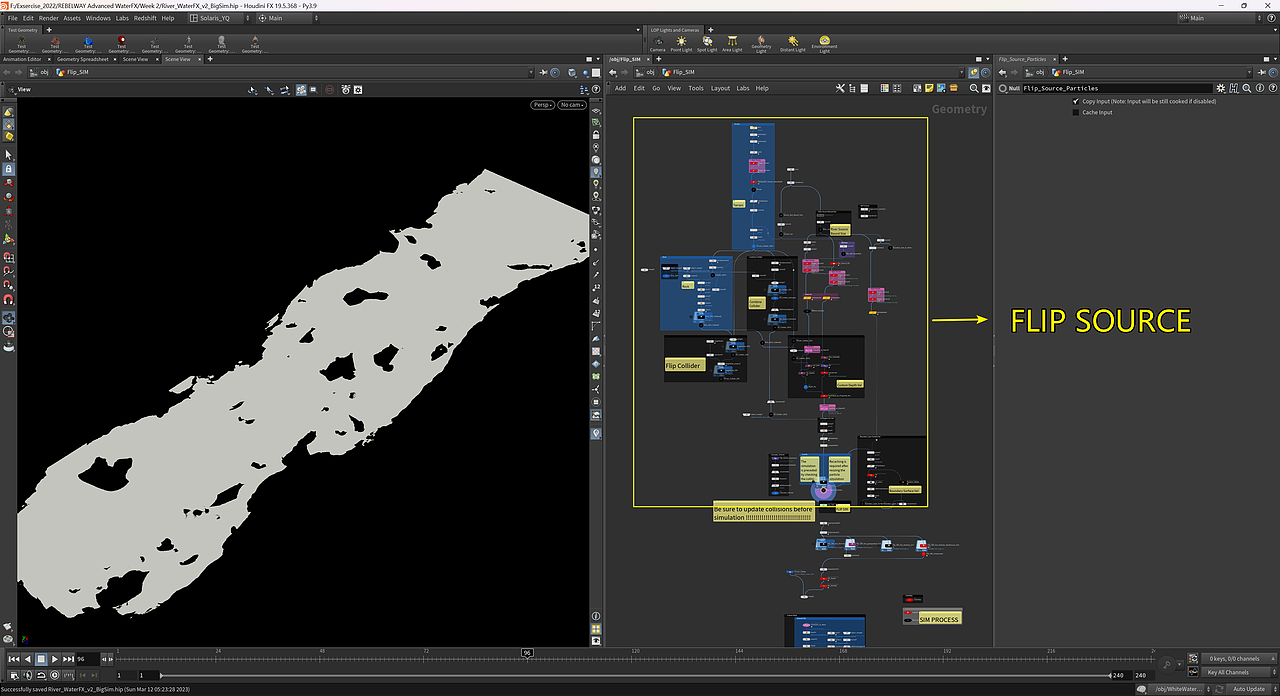Click the Spot Light shelf tool
Viewport: 1280px width, 696px height.
(707, 41)
